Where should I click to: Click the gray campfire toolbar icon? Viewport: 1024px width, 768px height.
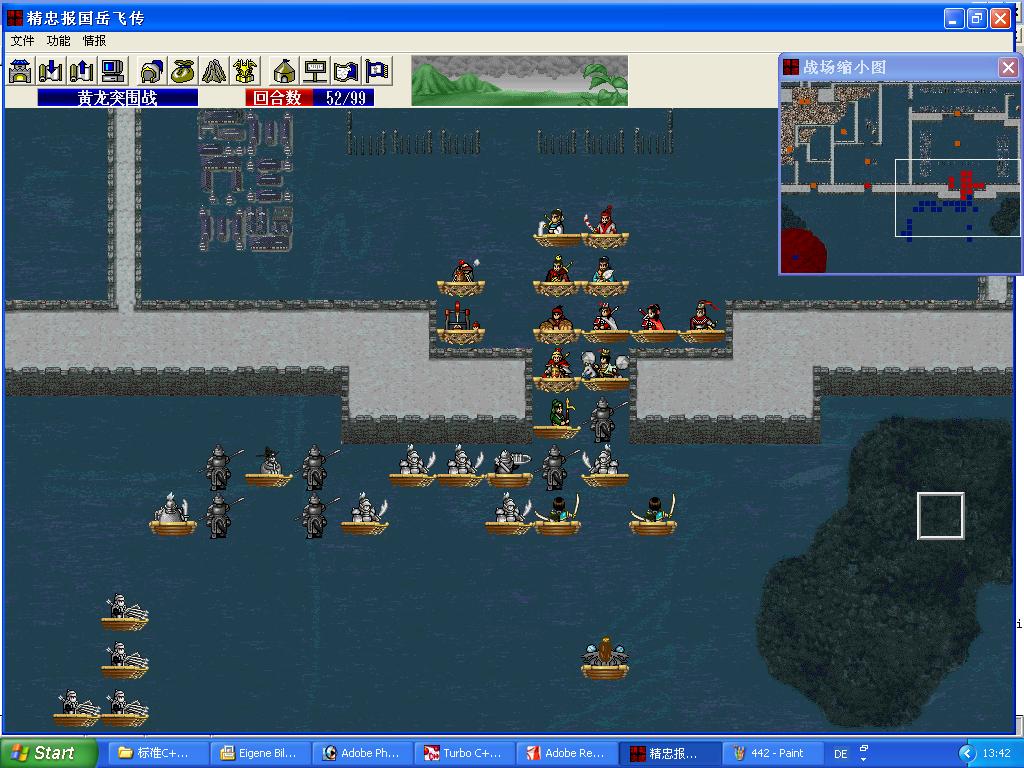(214, 71)
